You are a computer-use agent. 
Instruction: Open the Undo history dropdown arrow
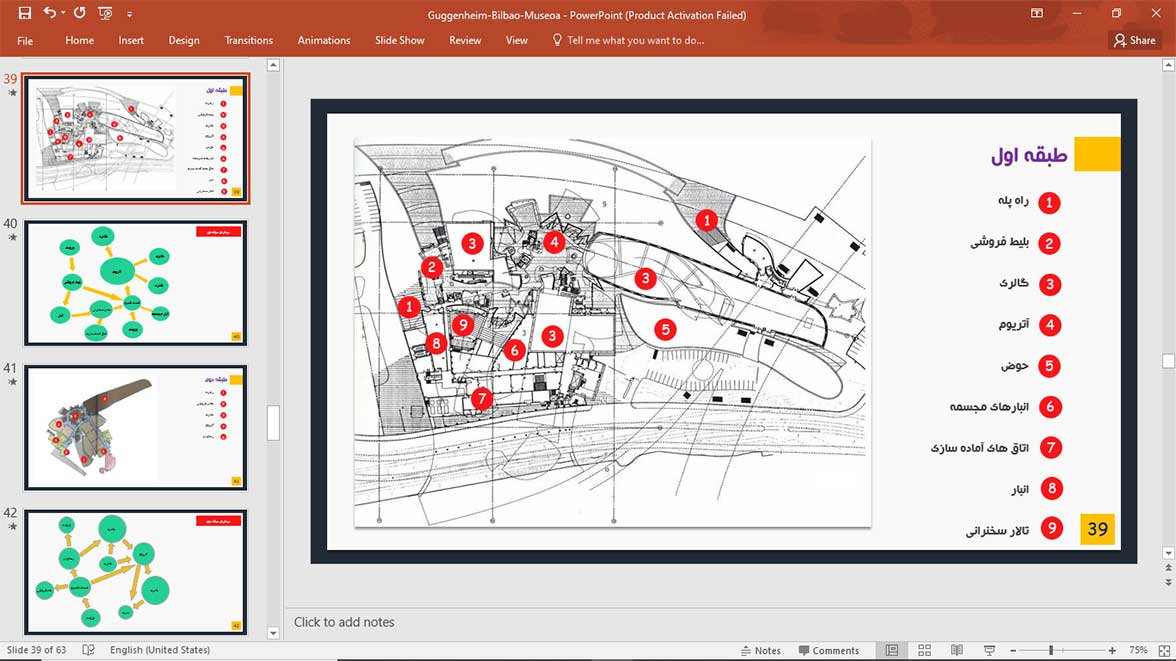[x=63, y=13]
